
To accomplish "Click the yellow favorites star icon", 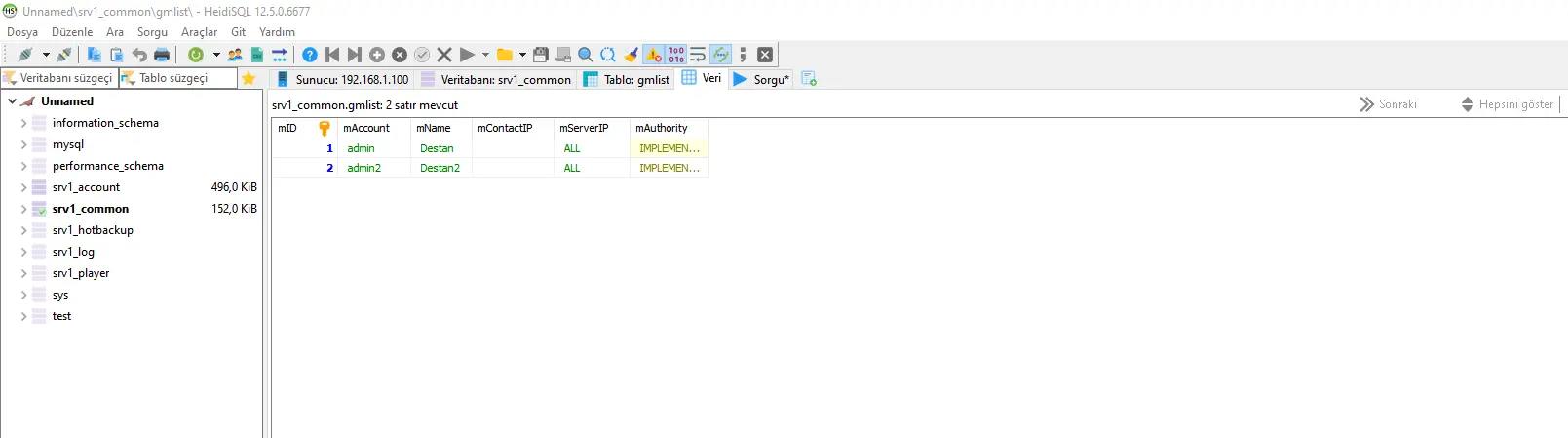I will (x=249, y=78).
